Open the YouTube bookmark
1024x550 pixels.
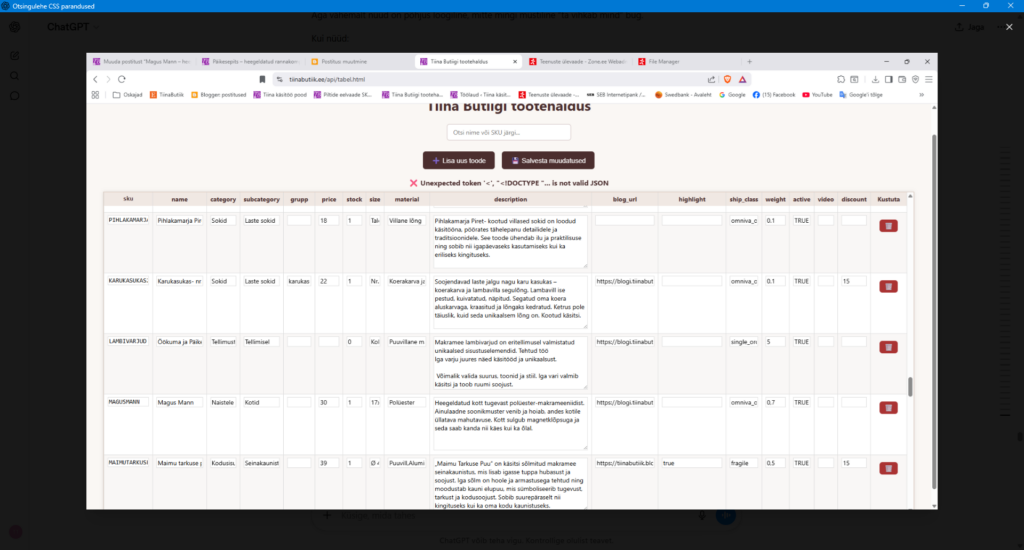point(817,95)
